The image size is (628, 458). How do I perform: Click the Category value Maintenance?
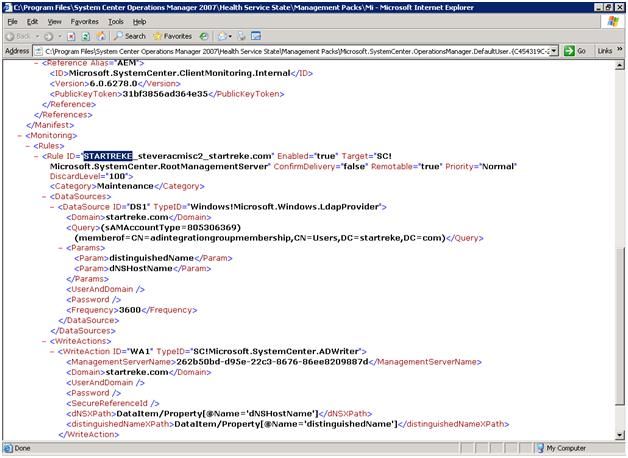[x=125, y=186]
